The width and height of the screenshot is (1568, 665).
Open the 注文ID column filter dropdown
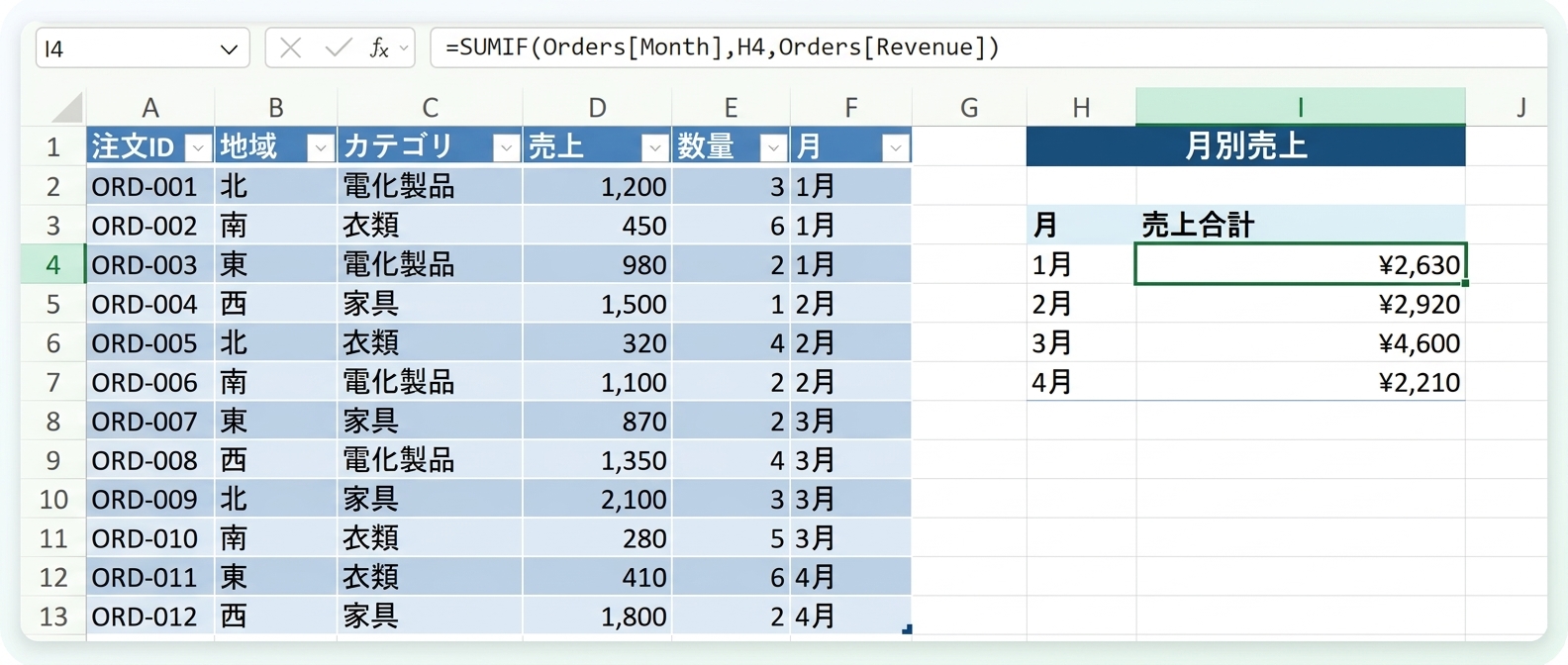pos(198,147)
